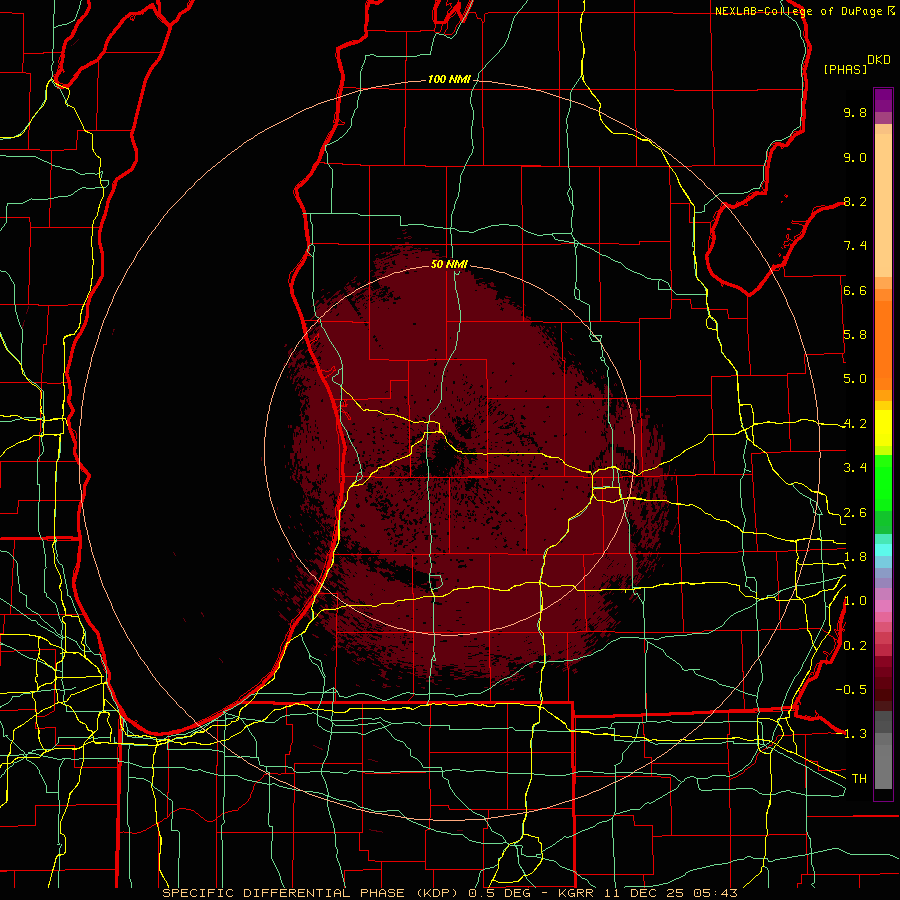
Task: Click the bright green segment of the color bar
Action: [883, 483]
